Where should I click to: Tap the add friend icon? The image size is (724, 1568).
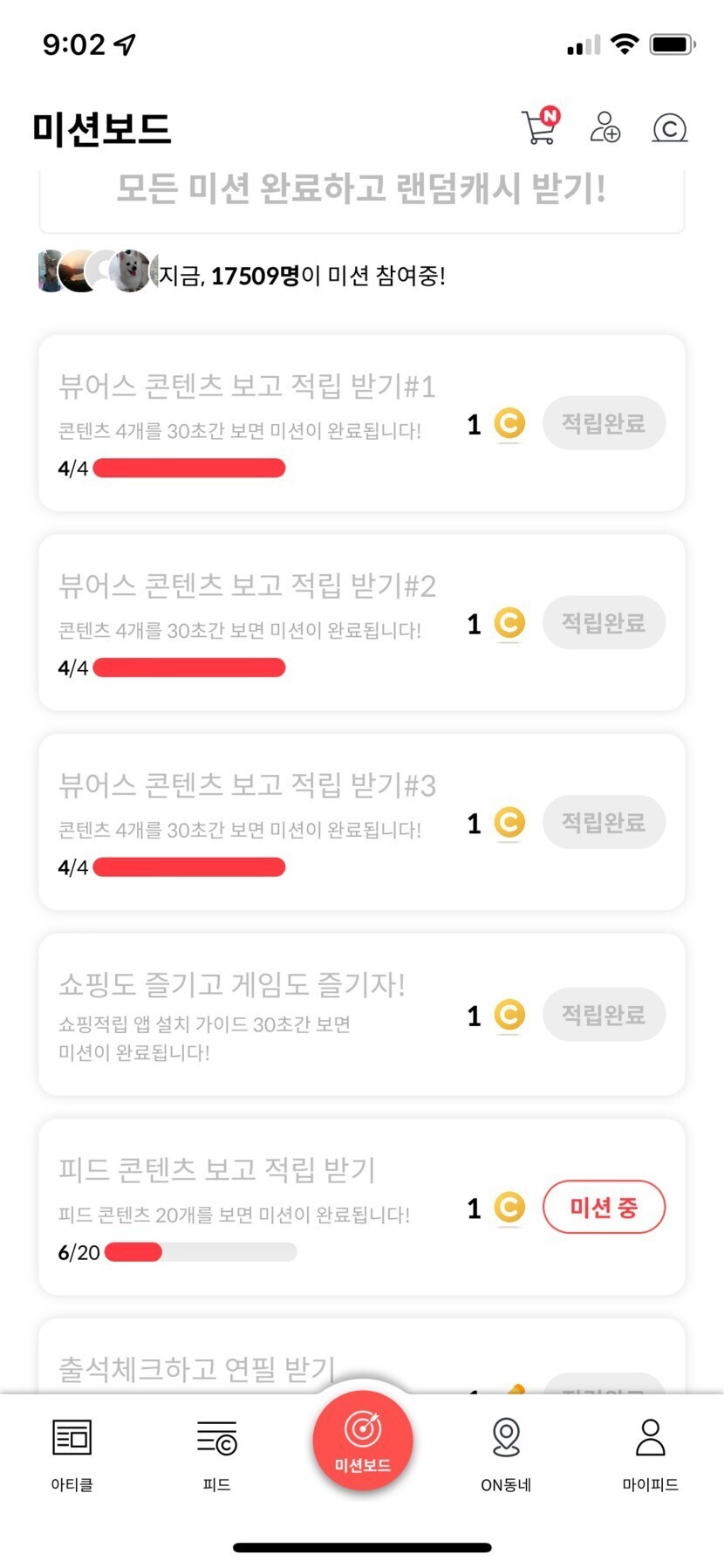[x=604, y=127]
